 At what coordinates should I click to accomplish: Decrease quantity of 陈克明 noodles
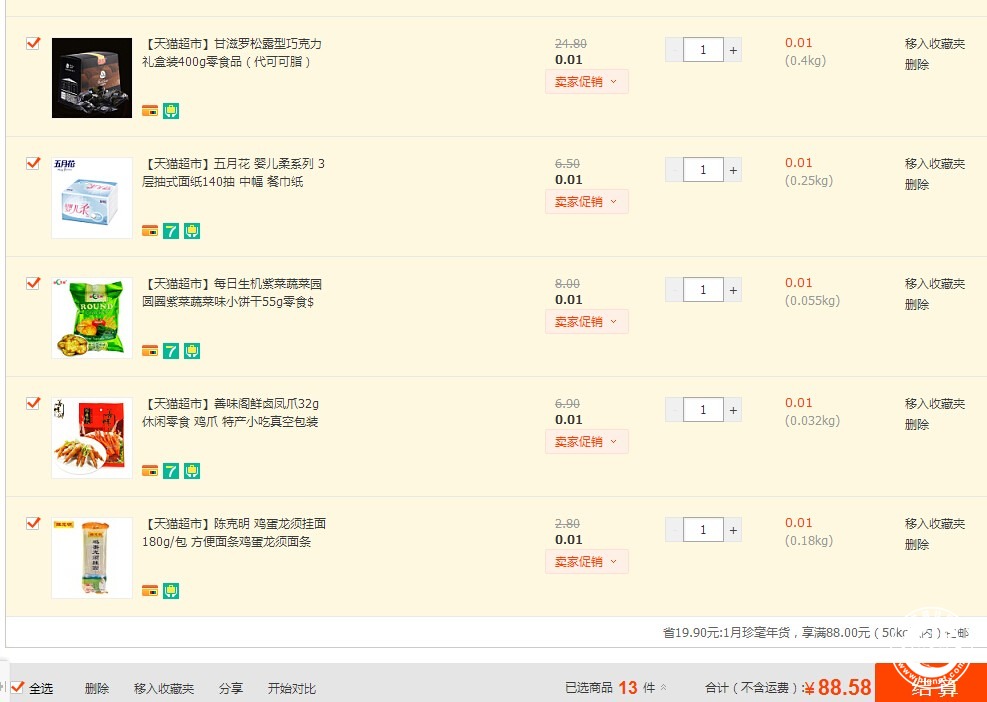click(x=674, y=530)
